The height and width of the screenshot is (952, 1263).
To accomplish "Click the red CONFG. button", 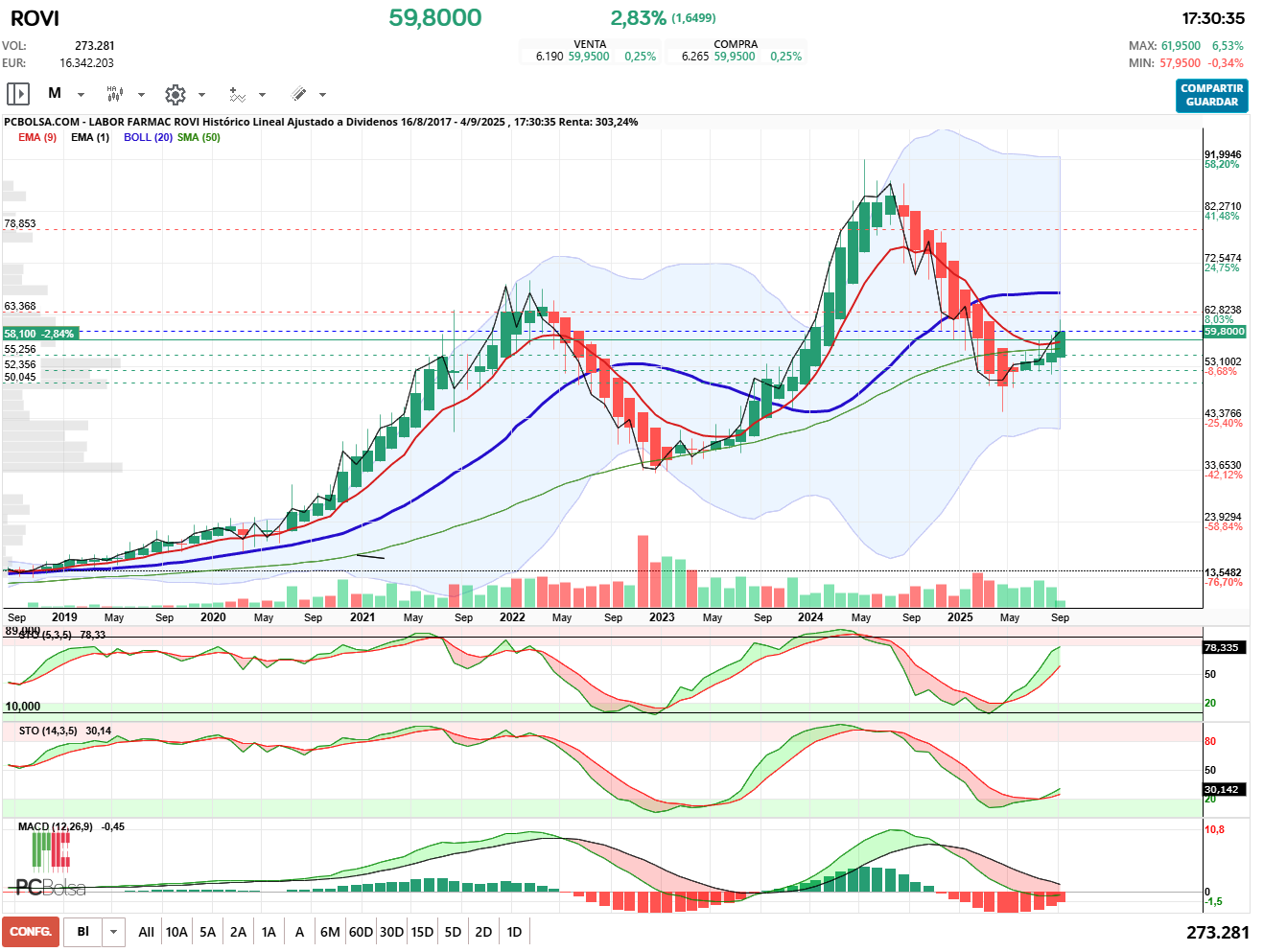I will pyautogui.click(x=31, y=932).
